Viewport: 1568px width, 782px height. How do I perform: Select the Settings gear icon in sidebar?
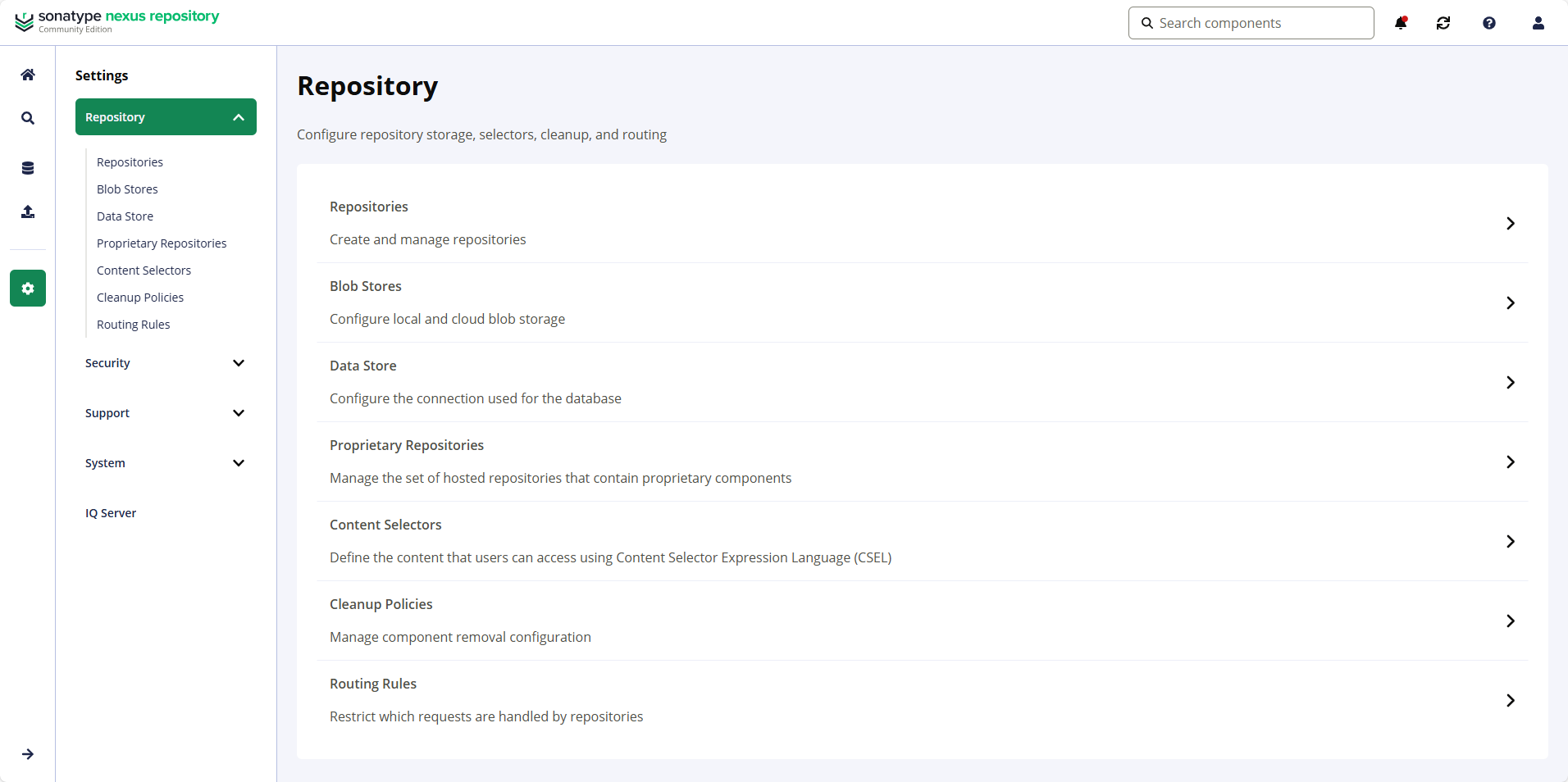tap(28, 289)
